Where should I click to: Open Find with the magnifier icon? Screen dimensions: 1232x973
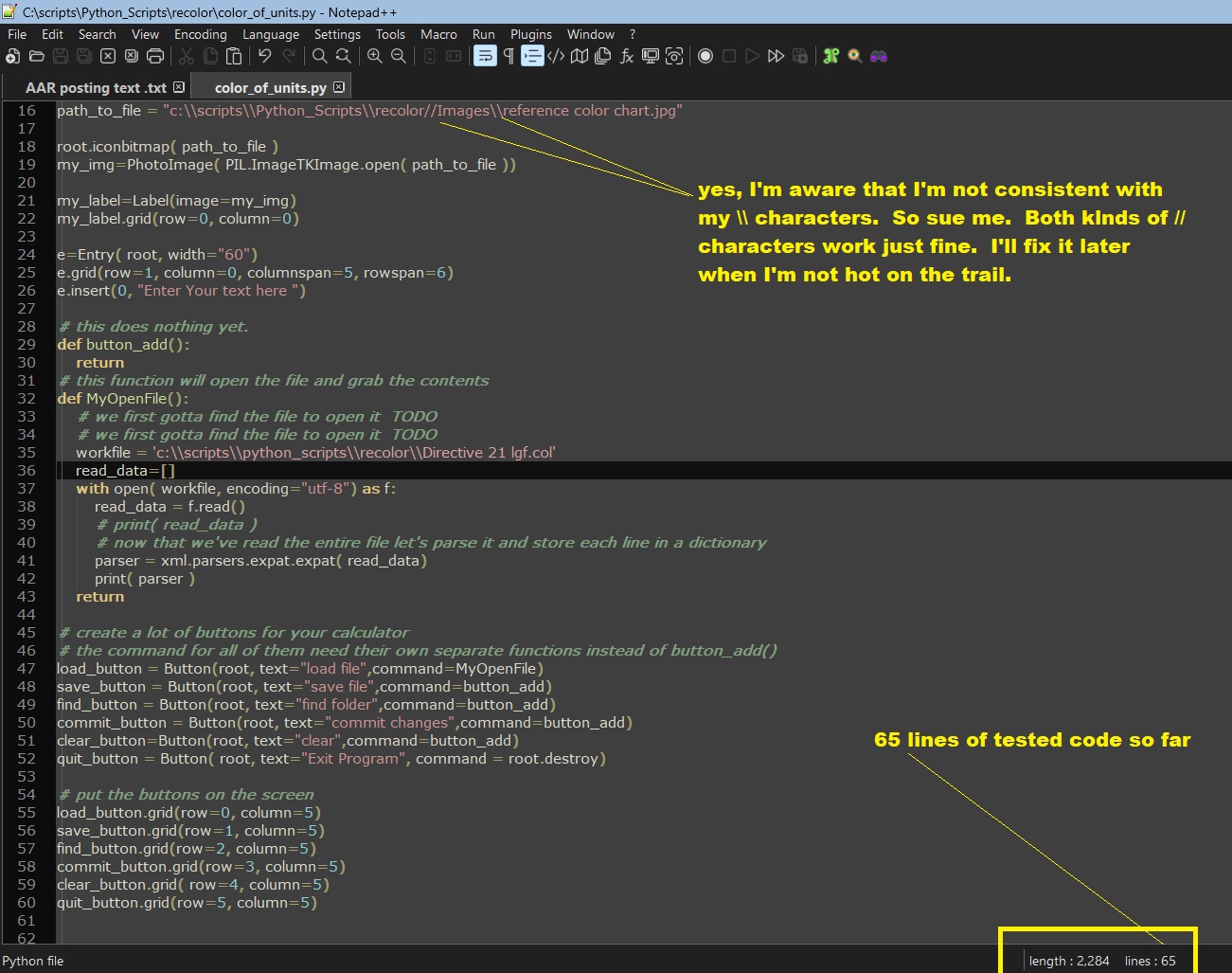pos(320,57)
